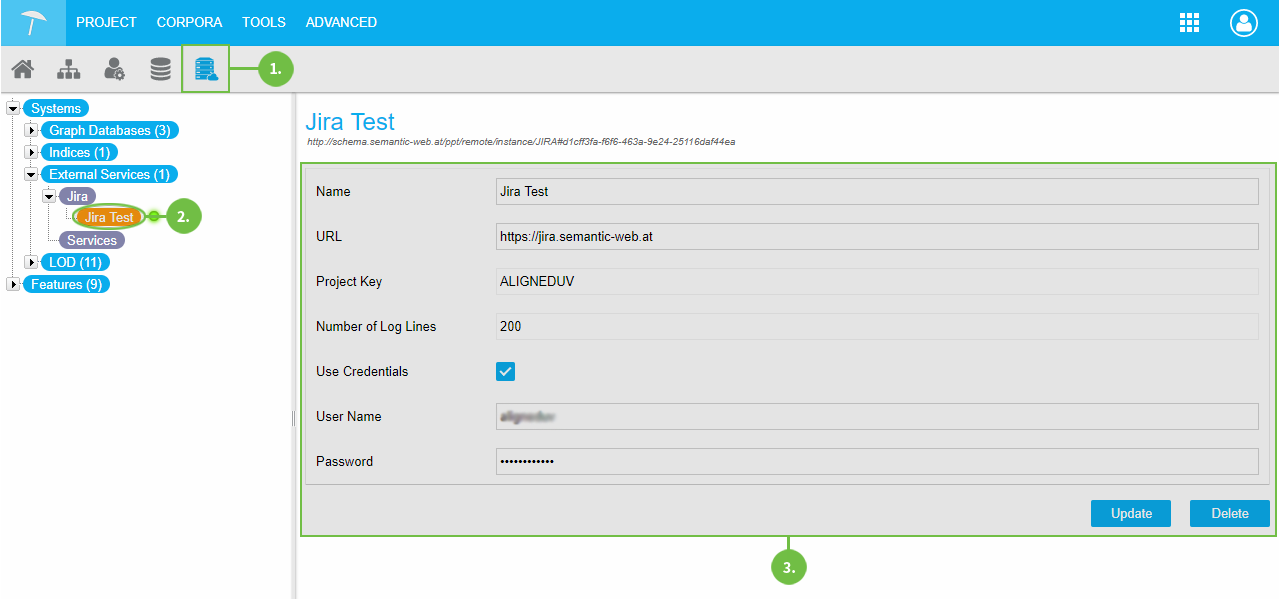Click the 'User Name' label

point(347,416)
